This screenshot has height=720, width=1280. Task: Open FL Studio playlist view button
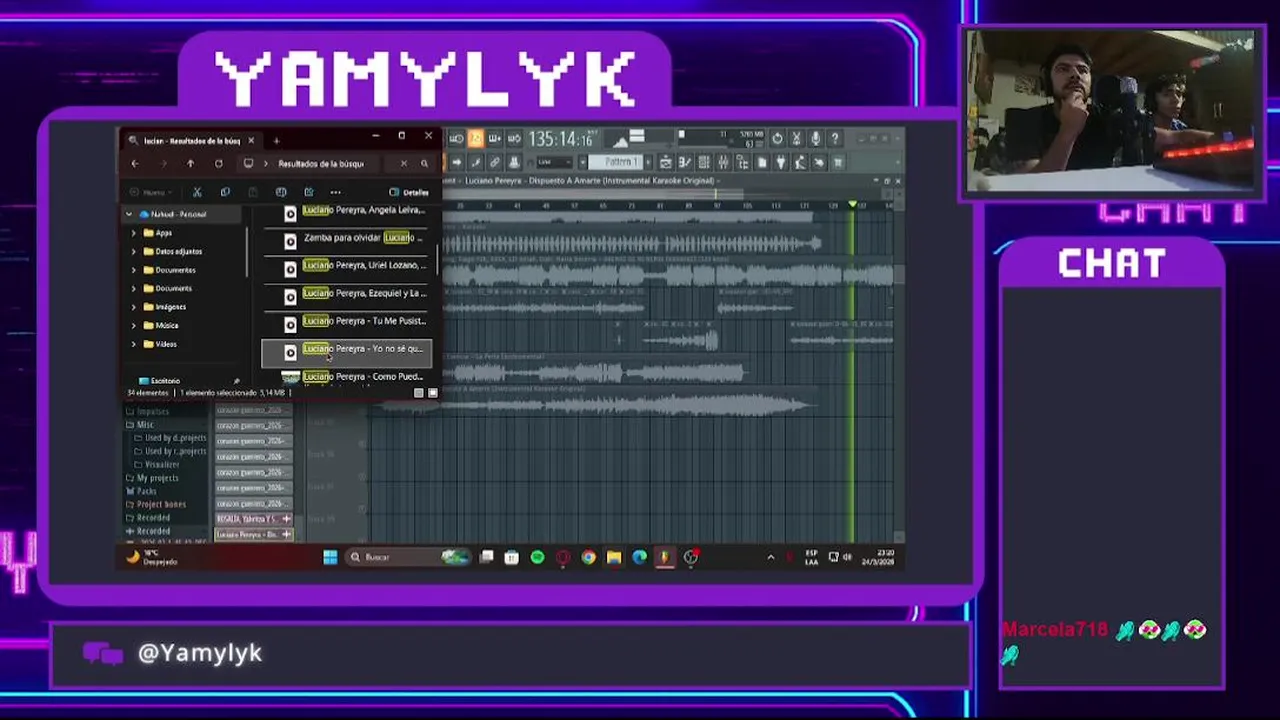click(665, 162)
